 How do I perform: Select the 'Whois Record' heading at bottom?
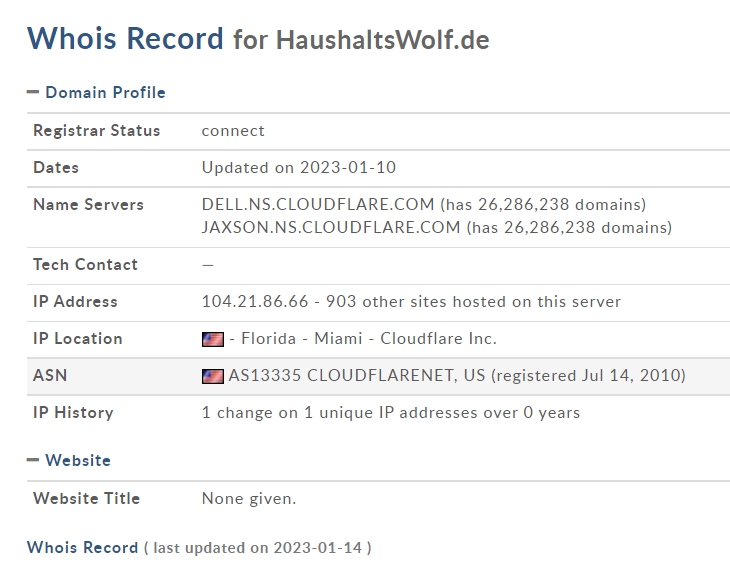82,547
